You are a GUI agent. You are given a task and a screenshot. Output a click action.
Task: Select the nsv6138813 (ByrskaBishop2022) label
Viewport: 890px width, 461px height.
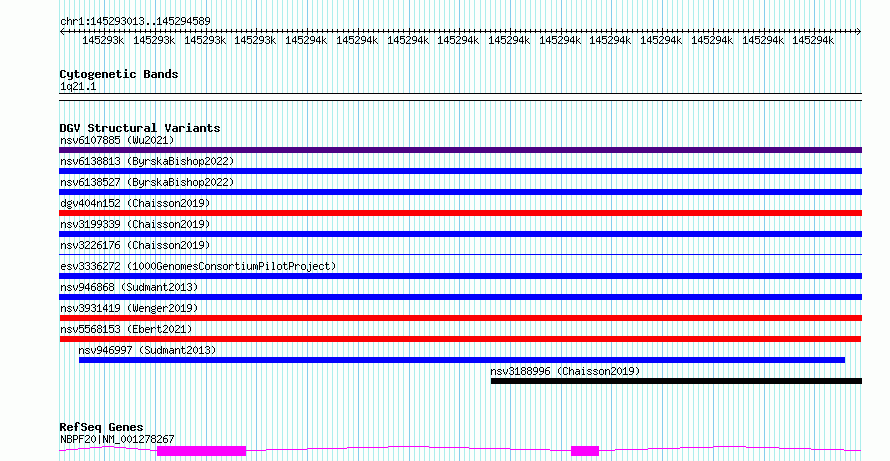tap(147, 161)
